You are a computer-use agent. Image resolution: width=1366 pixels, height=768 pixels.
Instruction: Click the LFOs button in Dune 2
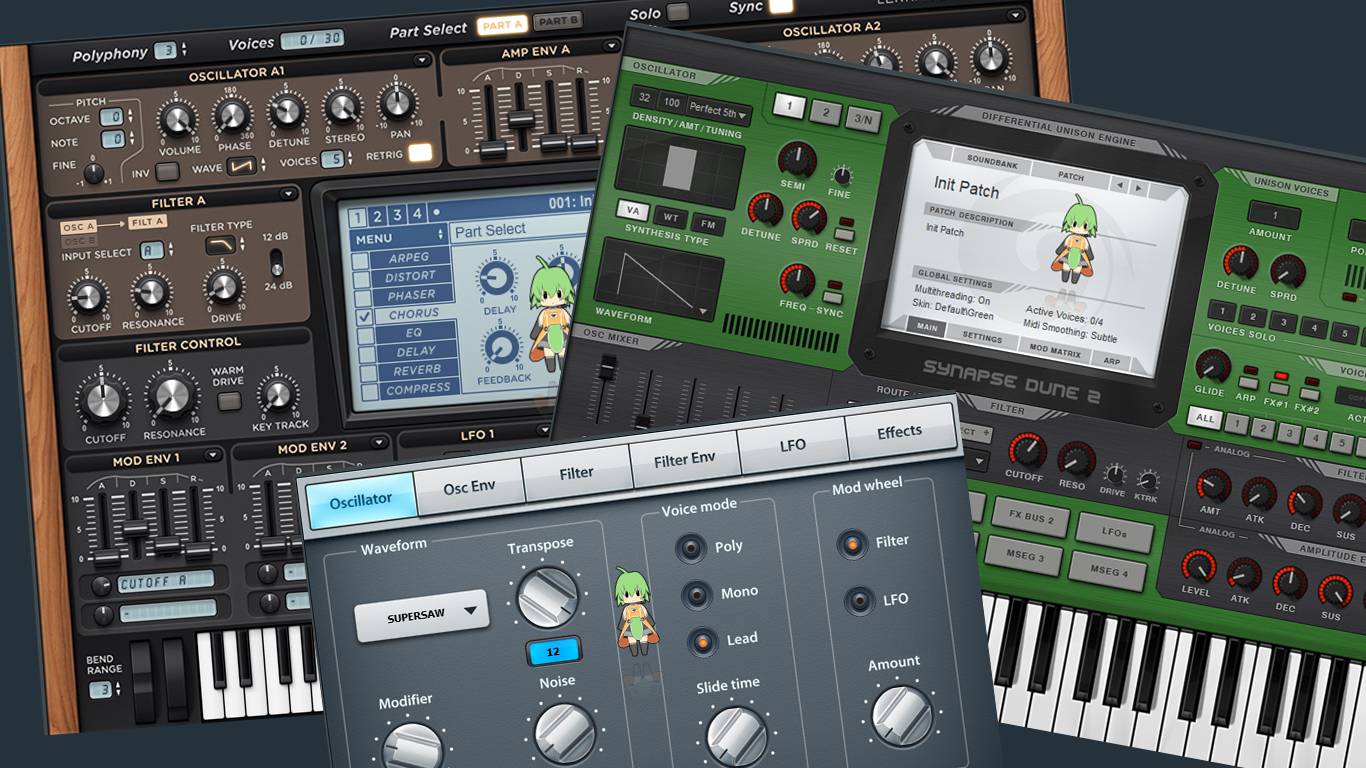(x=1114, y=533)
